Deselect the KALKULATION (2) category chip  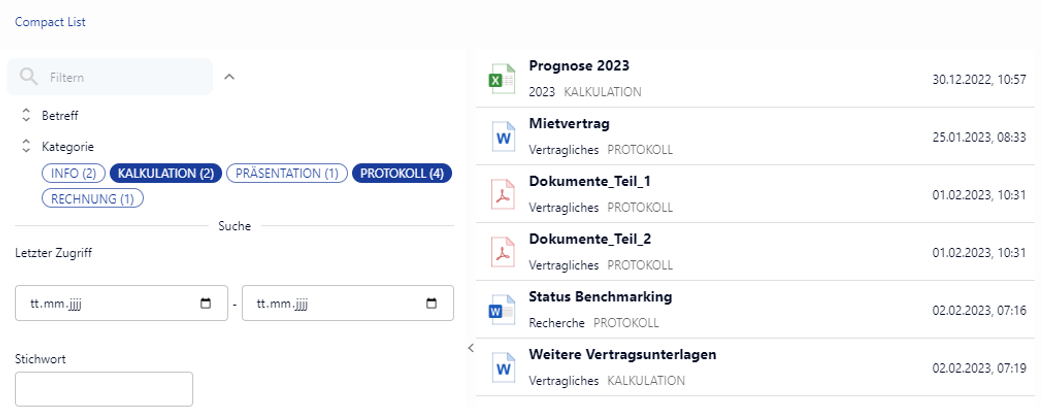[166, 173]
